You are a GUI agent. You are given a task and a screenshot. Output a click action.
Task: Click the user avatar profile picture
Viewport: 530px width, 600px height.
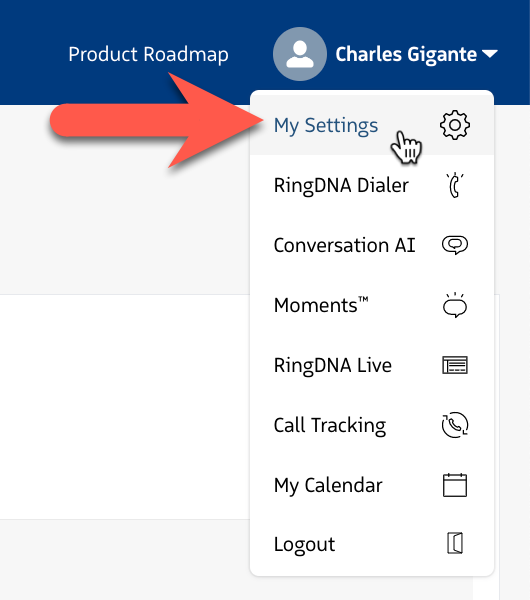click(x=300, y=54)
